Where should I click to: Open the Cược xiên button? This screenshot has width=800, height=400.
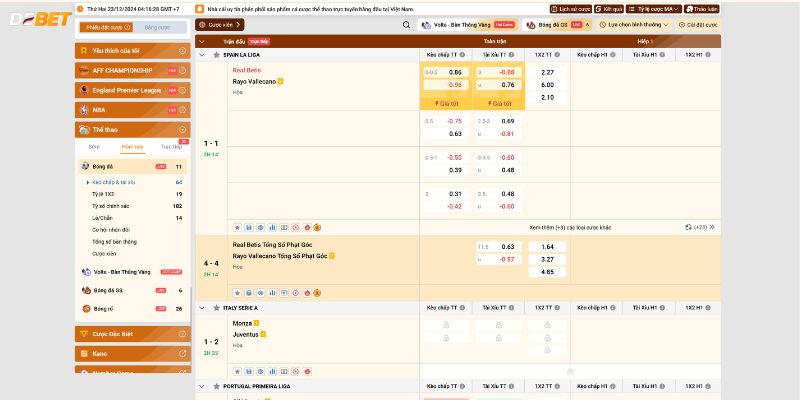tap(219, 24)
